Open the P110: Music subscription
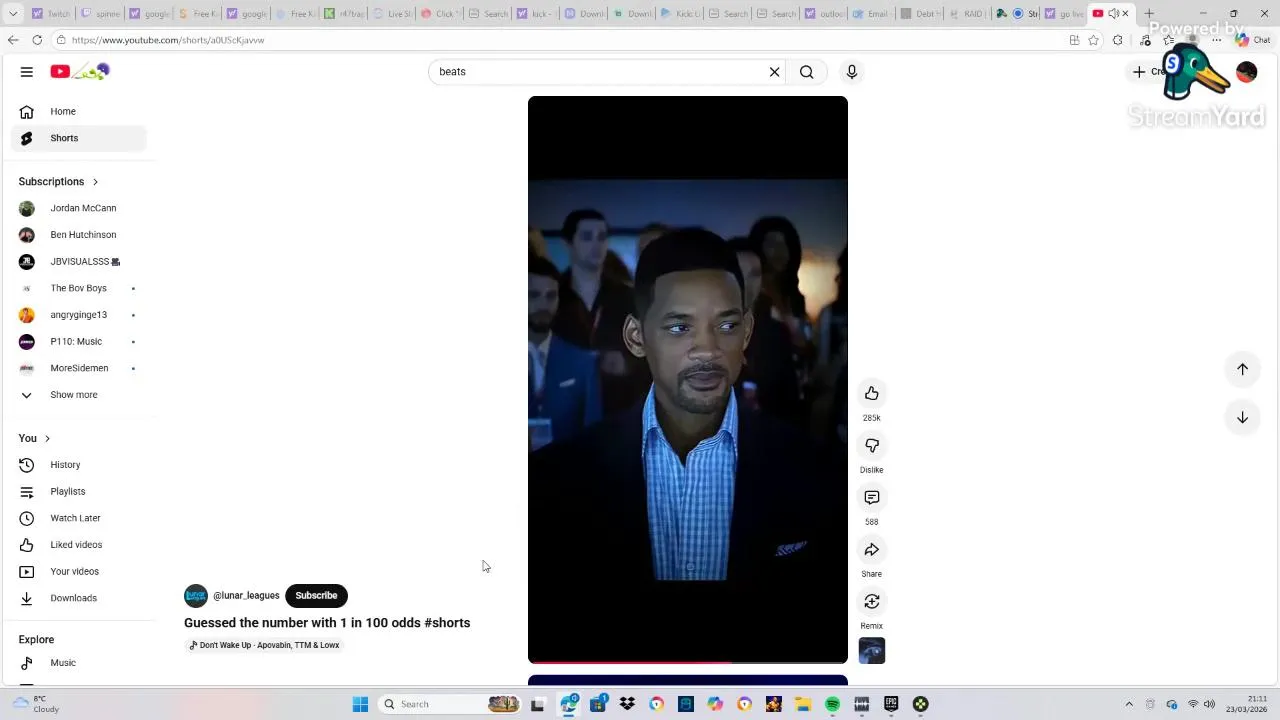 point(79,342)
